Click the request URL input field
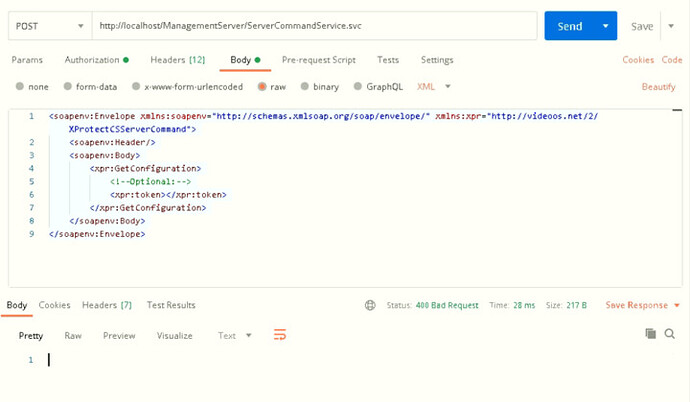690x402 pixels. 315,26
